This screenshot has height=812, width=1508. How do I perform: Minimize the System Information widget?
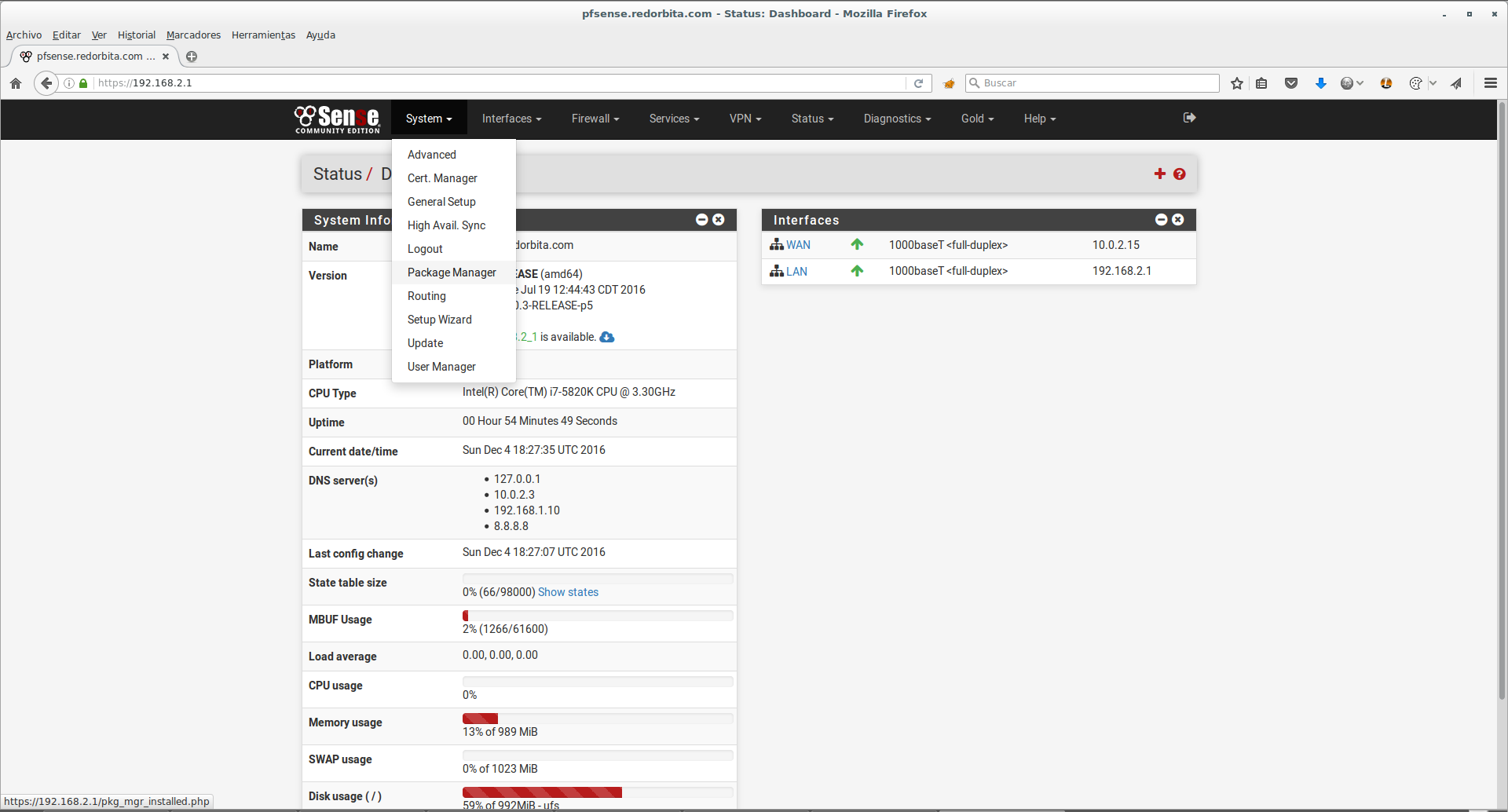coord(701,220)
